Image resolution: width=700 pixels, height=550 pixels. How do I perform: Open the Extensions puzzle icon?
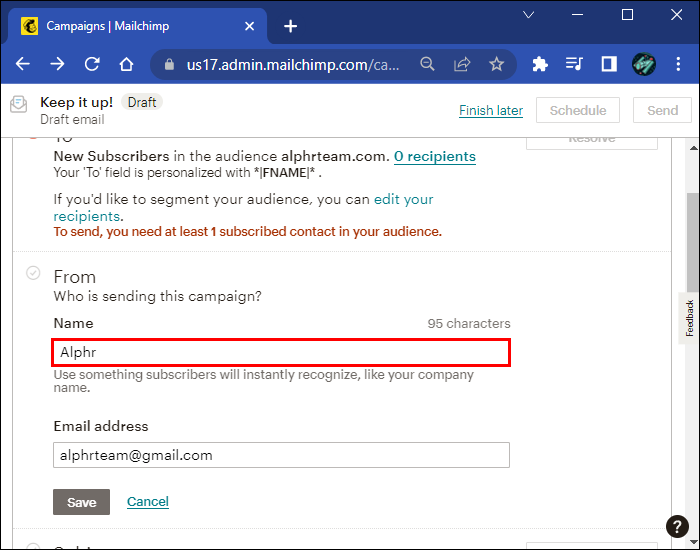click(x=540, y=64)
